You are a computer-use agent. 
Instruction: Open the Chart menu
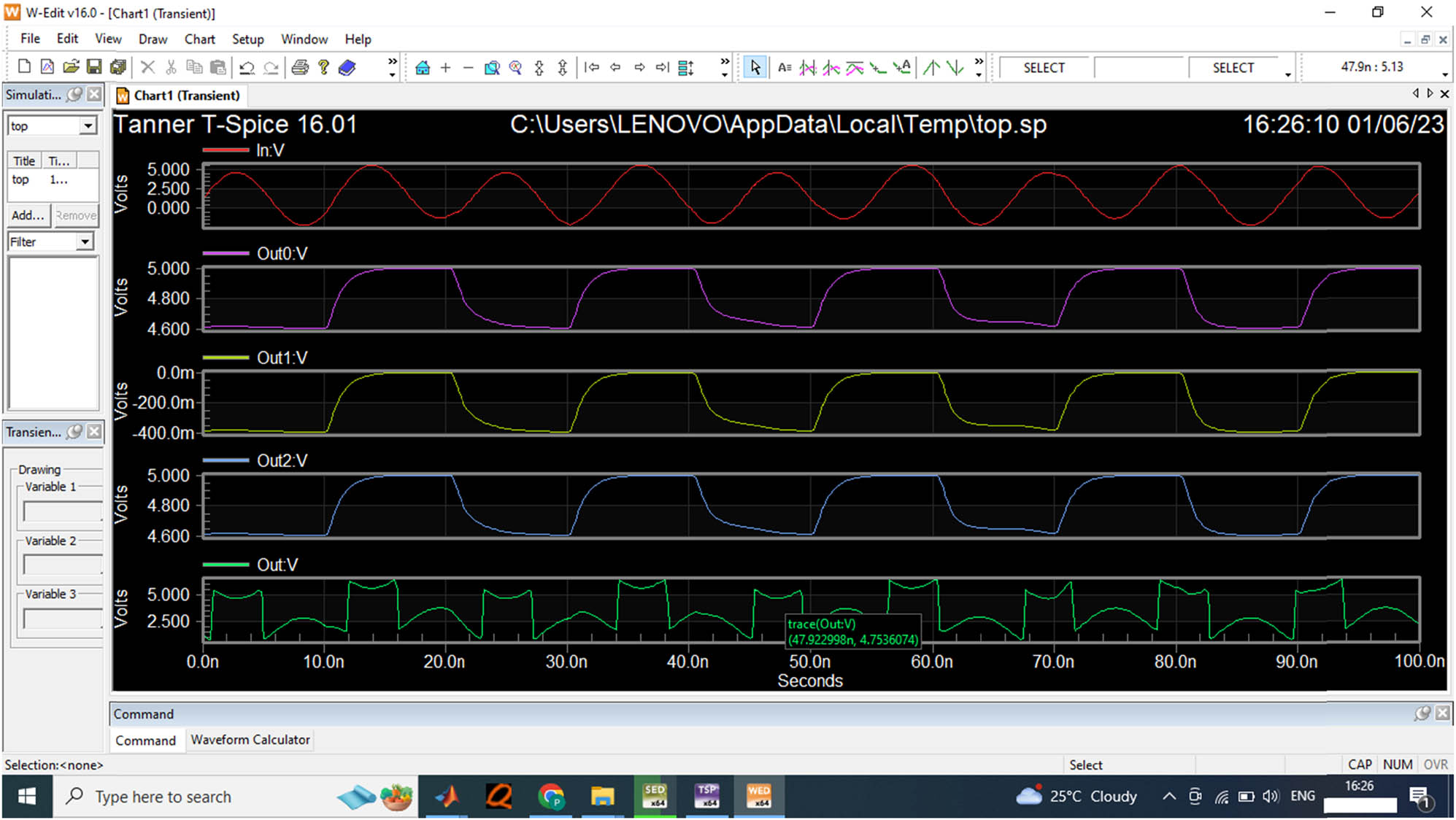[199, 39]
